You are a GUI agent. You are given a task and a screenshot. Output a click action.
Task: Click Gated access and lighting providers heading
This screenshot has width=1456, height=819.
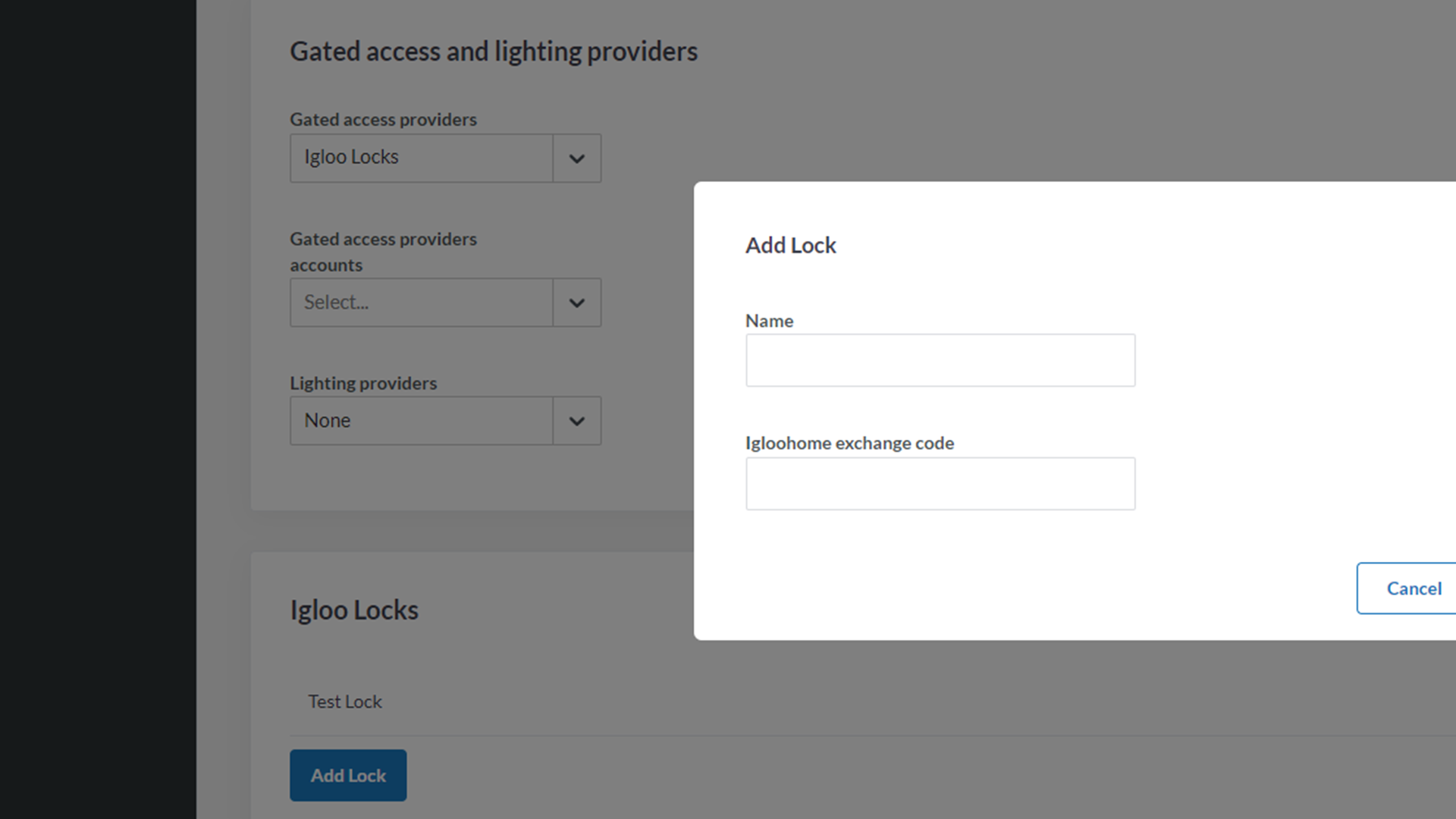click(493, 52)
